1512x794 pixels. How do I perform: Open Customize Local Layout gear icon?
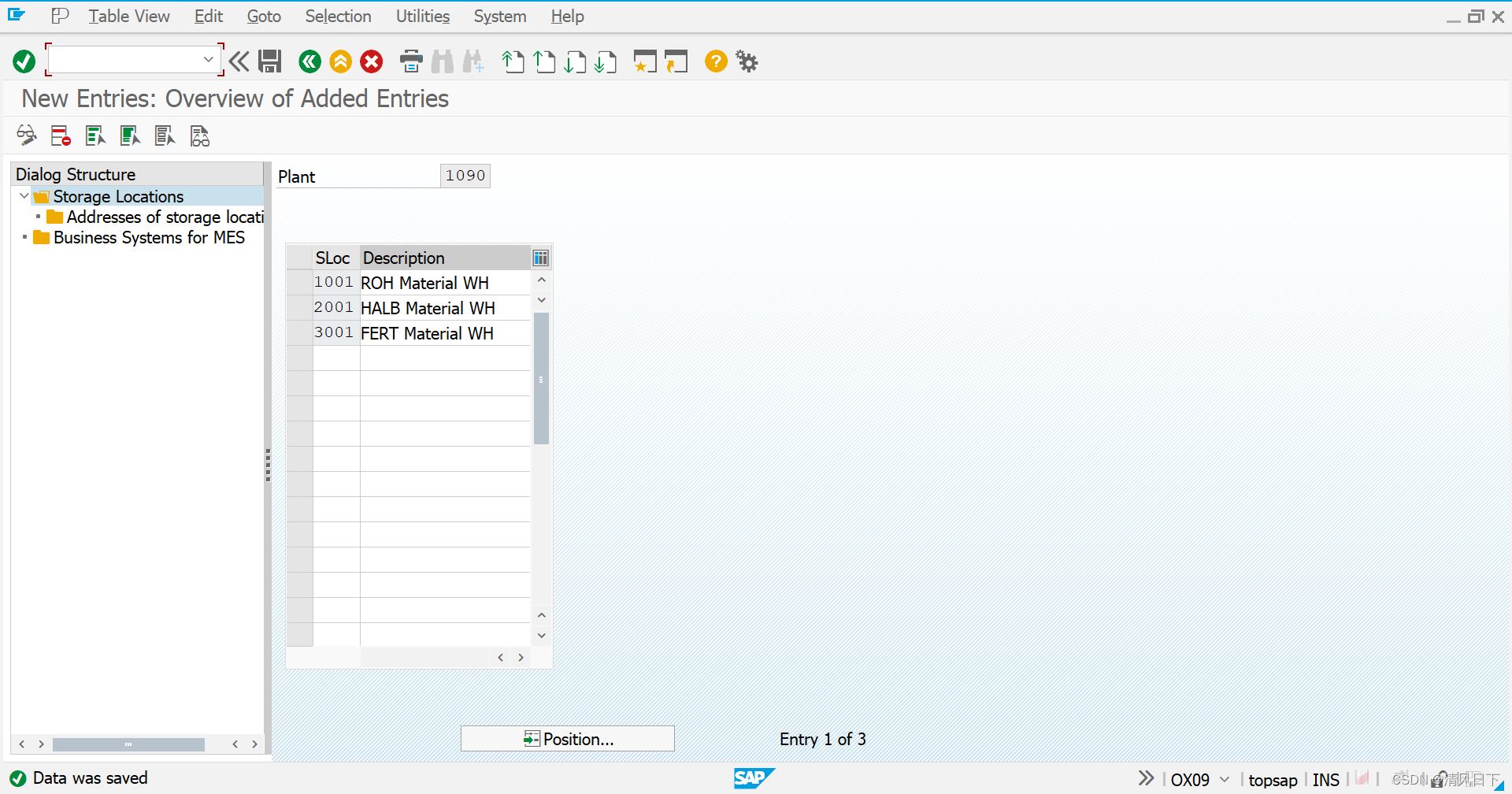(x=747, y=61)
